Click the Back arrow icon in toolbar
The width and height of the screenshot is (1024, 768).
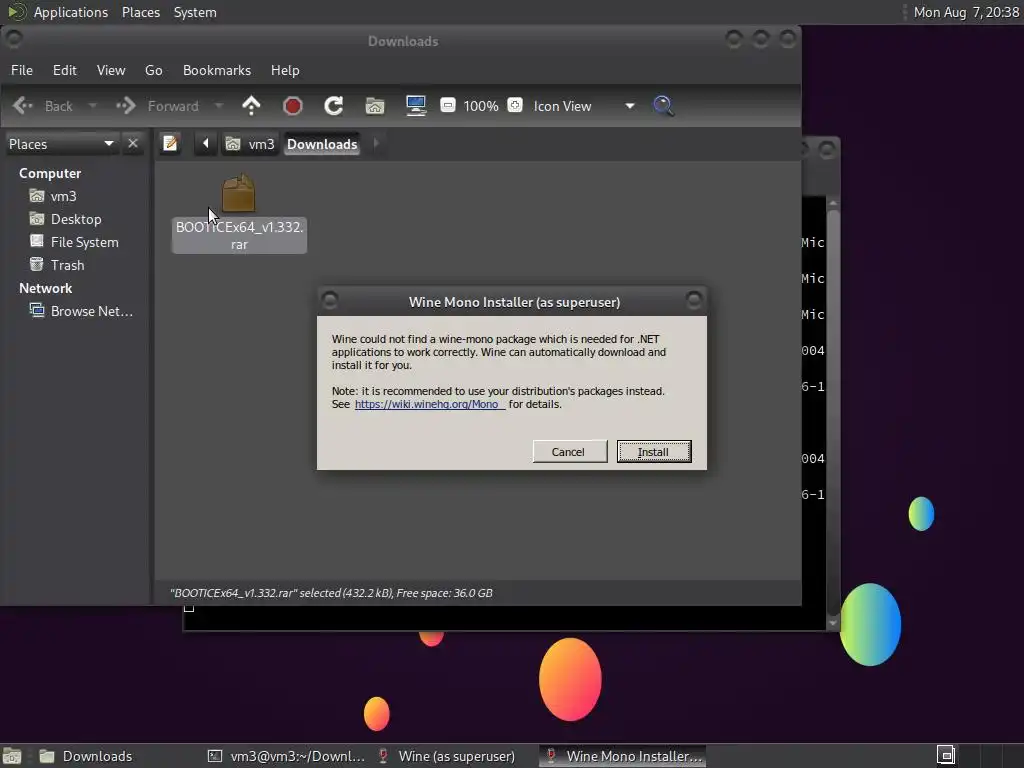tap(23, 106)
